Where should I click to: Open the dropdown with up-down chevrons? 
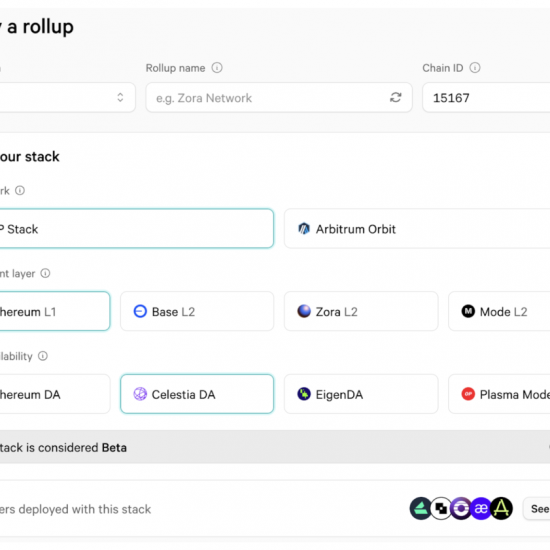[67, 98]
